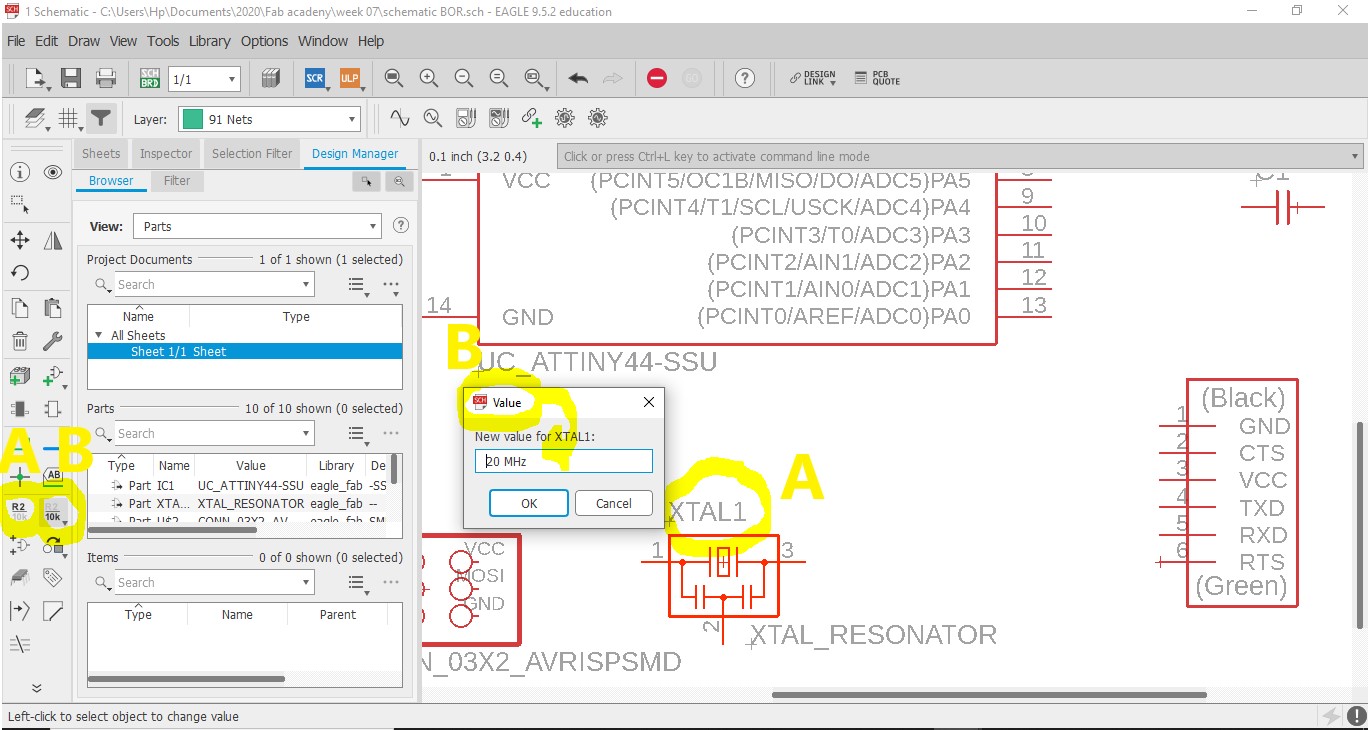Click the Simulate sine wave icon
The image size is (1368, 730).
point(400,118)
